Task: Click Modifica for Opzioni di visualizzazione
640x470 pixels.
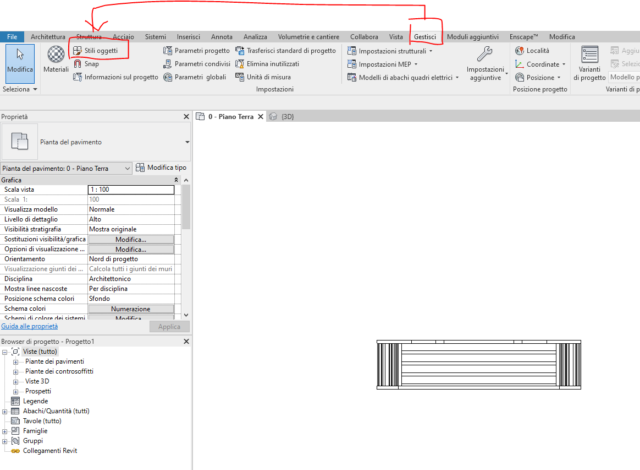Action: (x=131, y=249)
